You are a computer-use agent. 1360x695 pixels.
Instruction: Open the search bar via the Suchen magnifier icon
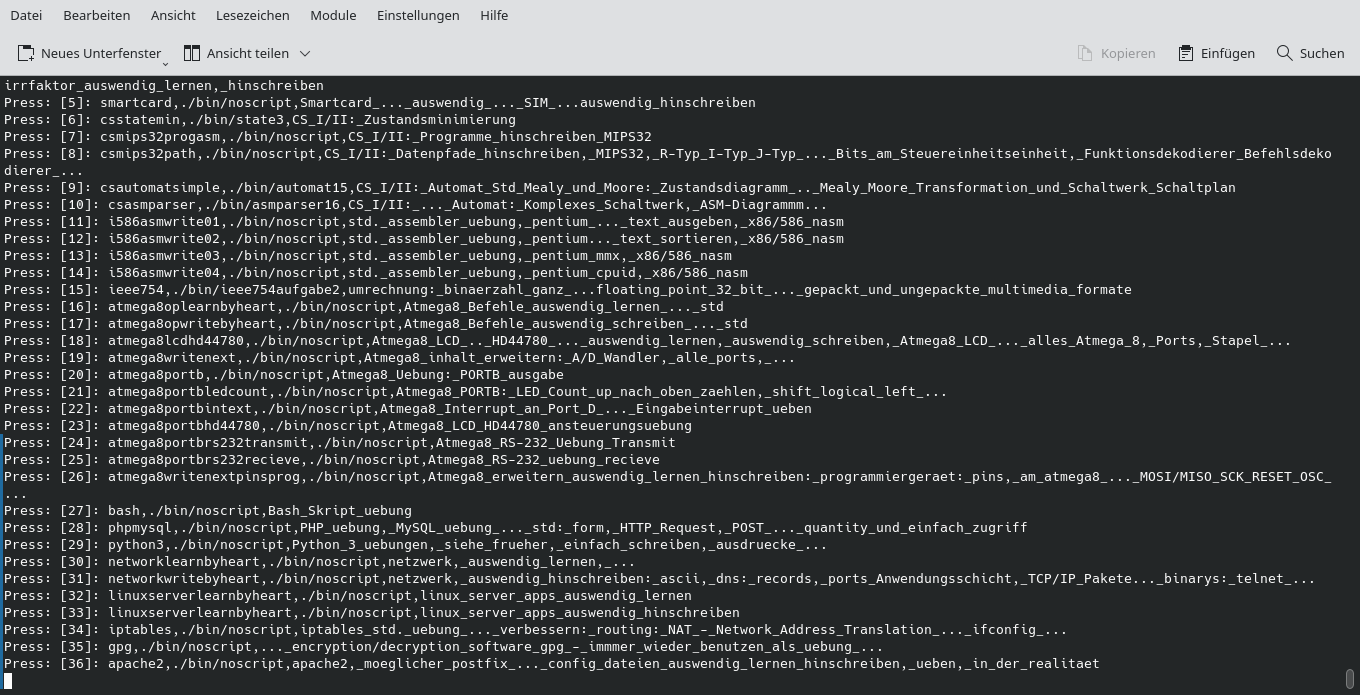coord(1283,53)
